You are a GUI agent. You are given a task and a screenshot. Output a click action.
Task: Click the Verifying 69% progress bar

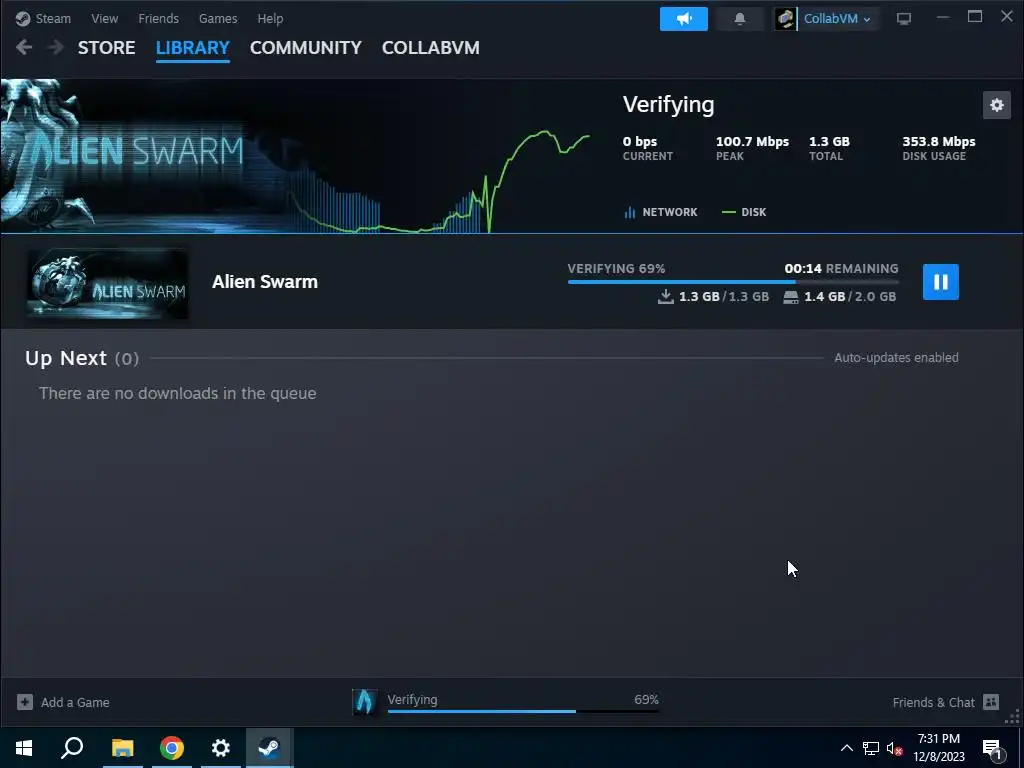[733, 282]
